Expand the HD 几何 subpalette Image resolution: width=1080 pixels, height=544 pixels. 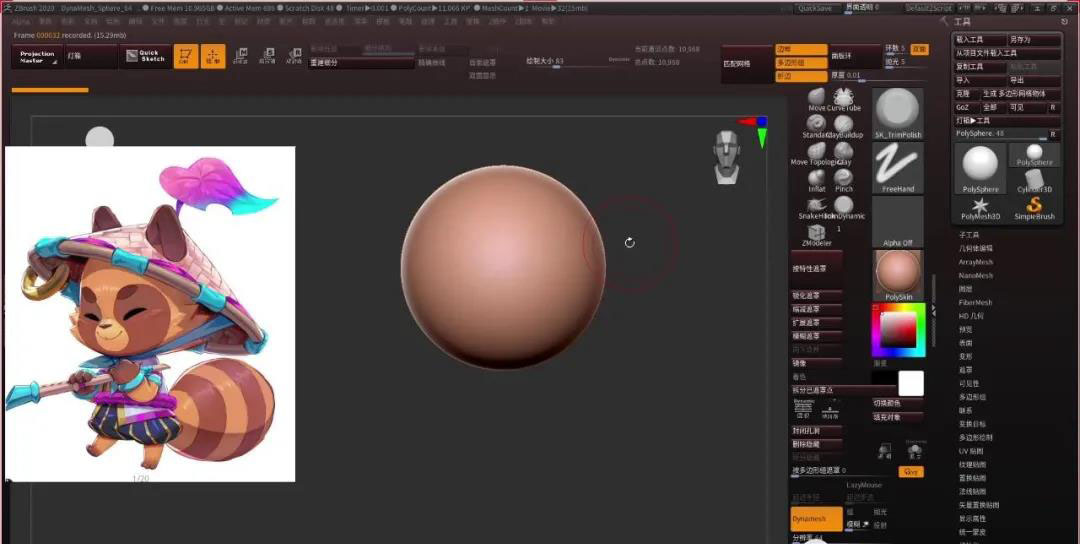point(971,316)
